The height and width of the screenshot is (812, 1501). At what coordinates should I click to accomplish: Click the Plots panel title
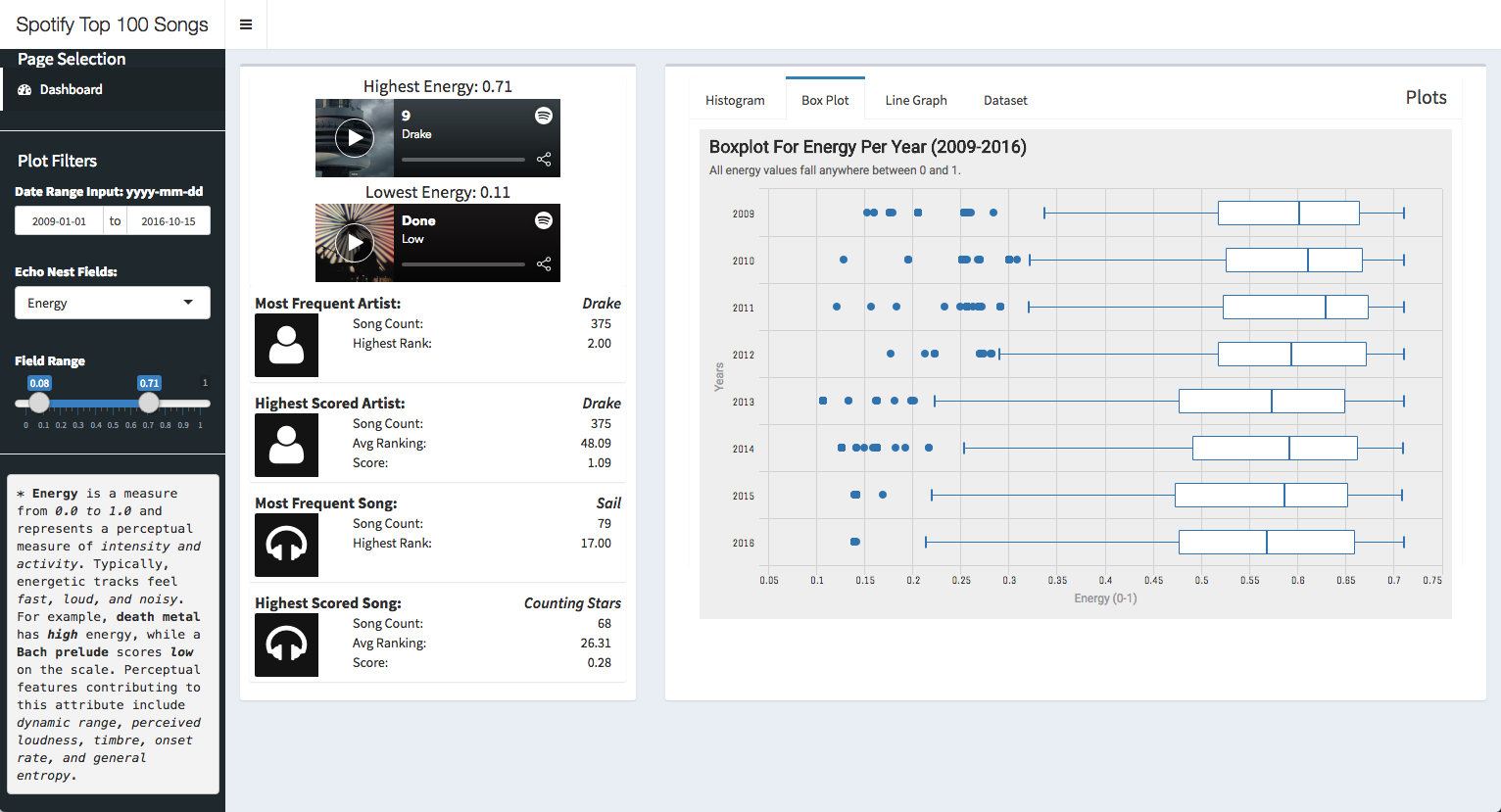click(1427, 97)
